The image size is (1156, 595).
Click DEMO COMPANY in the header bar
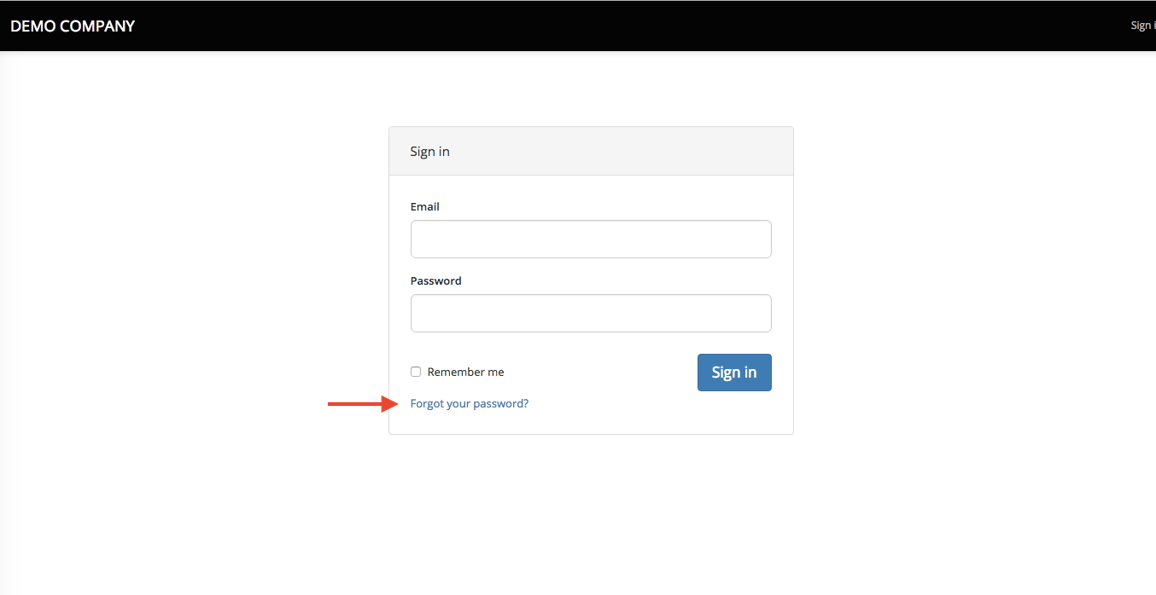tap(72, 26)
